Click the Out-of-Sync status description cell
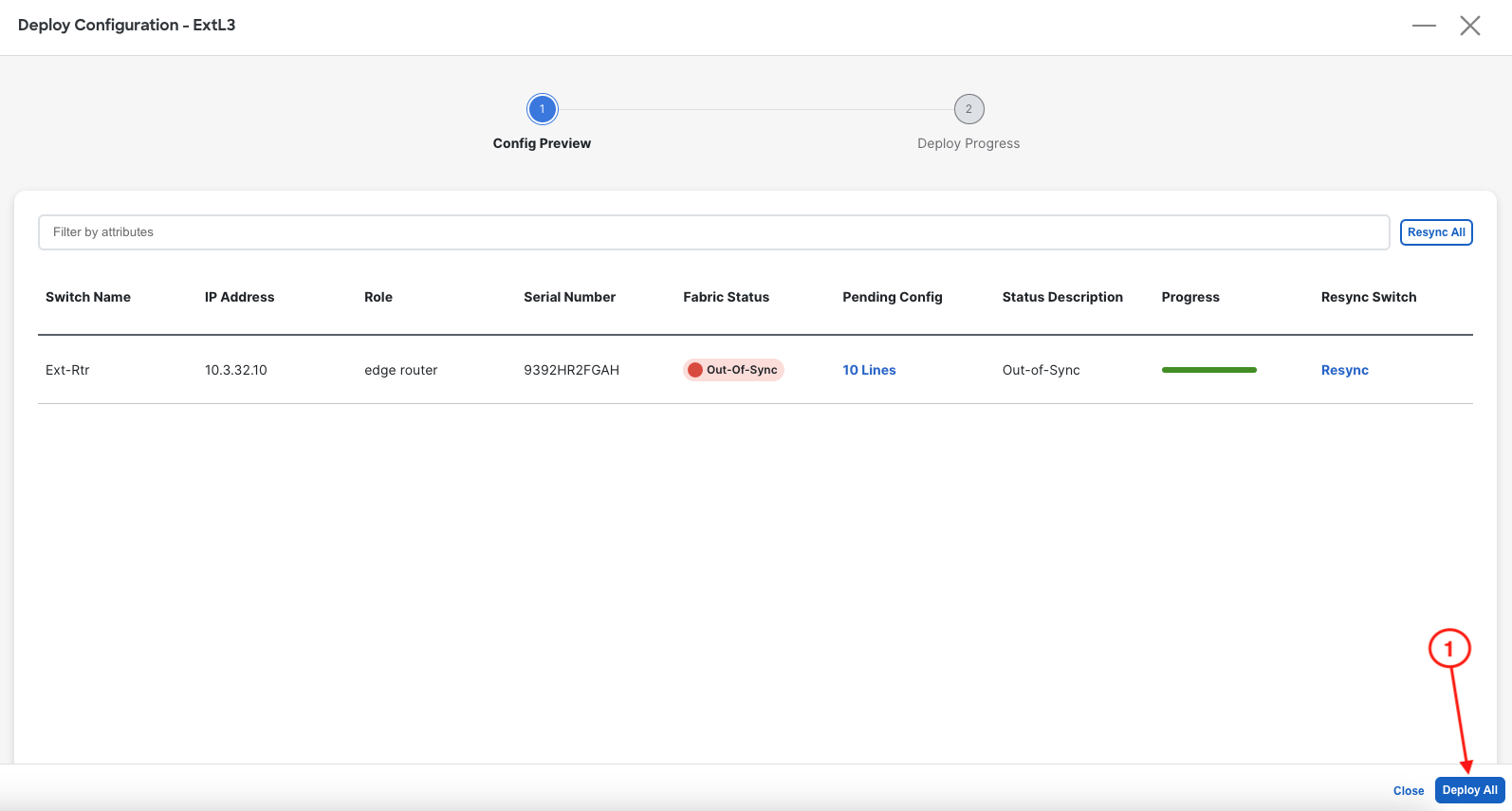The image size is (1512, 811). (x=1042, y=370)
